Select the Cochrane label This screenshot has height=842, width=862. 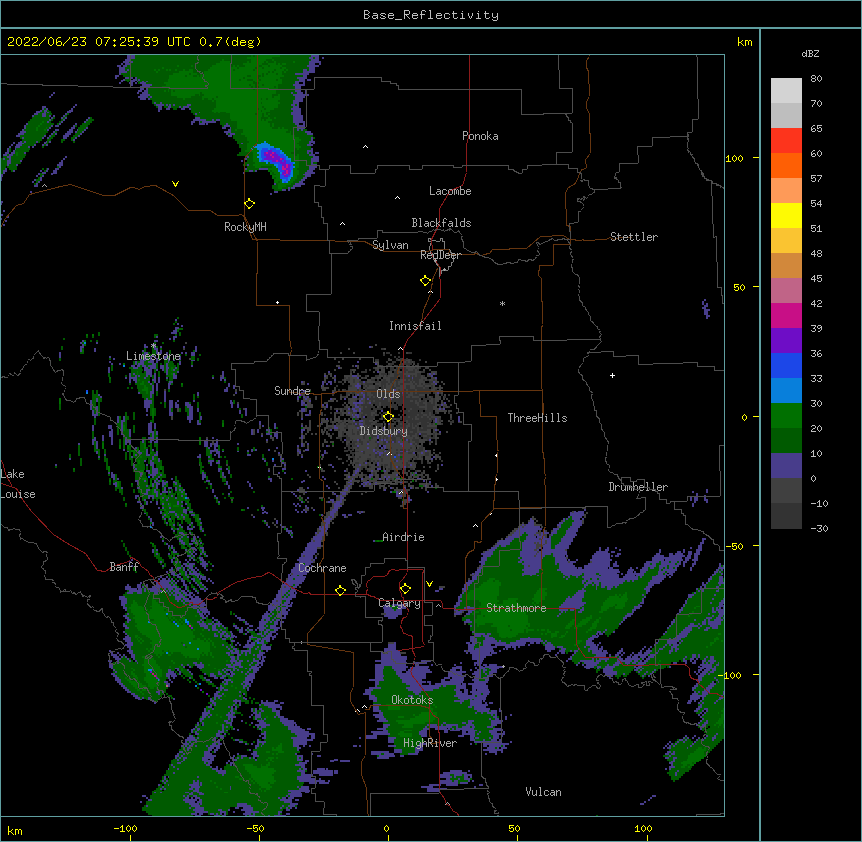[x=322, y=568]
